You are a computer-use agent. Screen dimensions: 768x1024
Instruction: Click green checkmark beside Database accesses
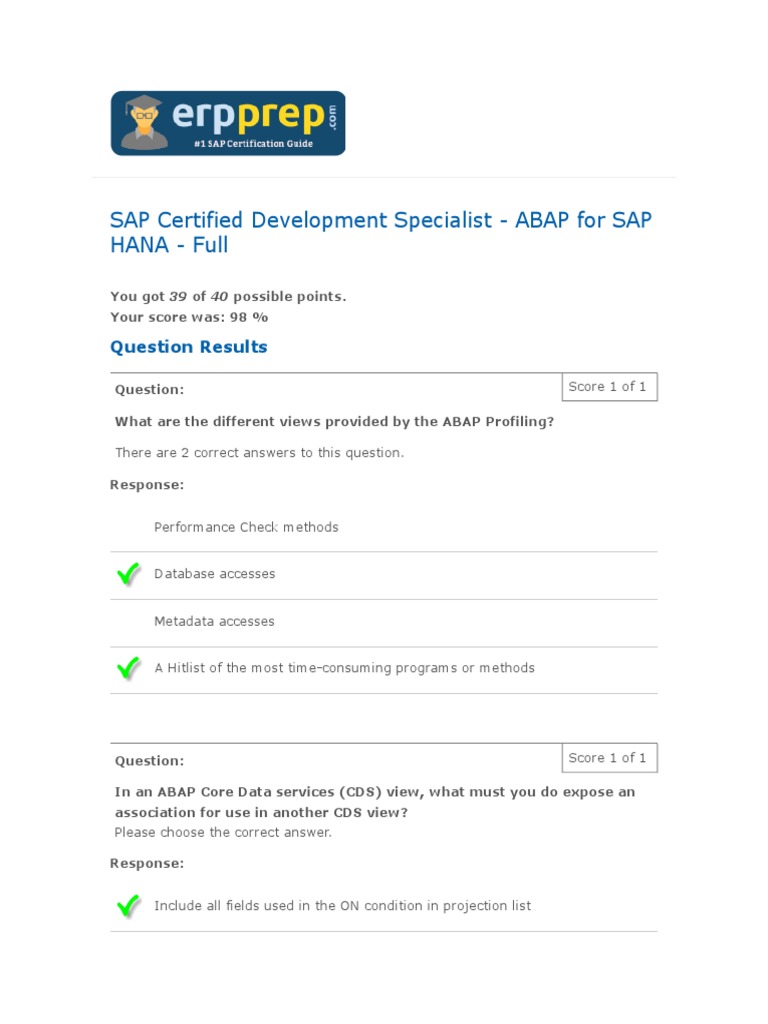[128, 574]
